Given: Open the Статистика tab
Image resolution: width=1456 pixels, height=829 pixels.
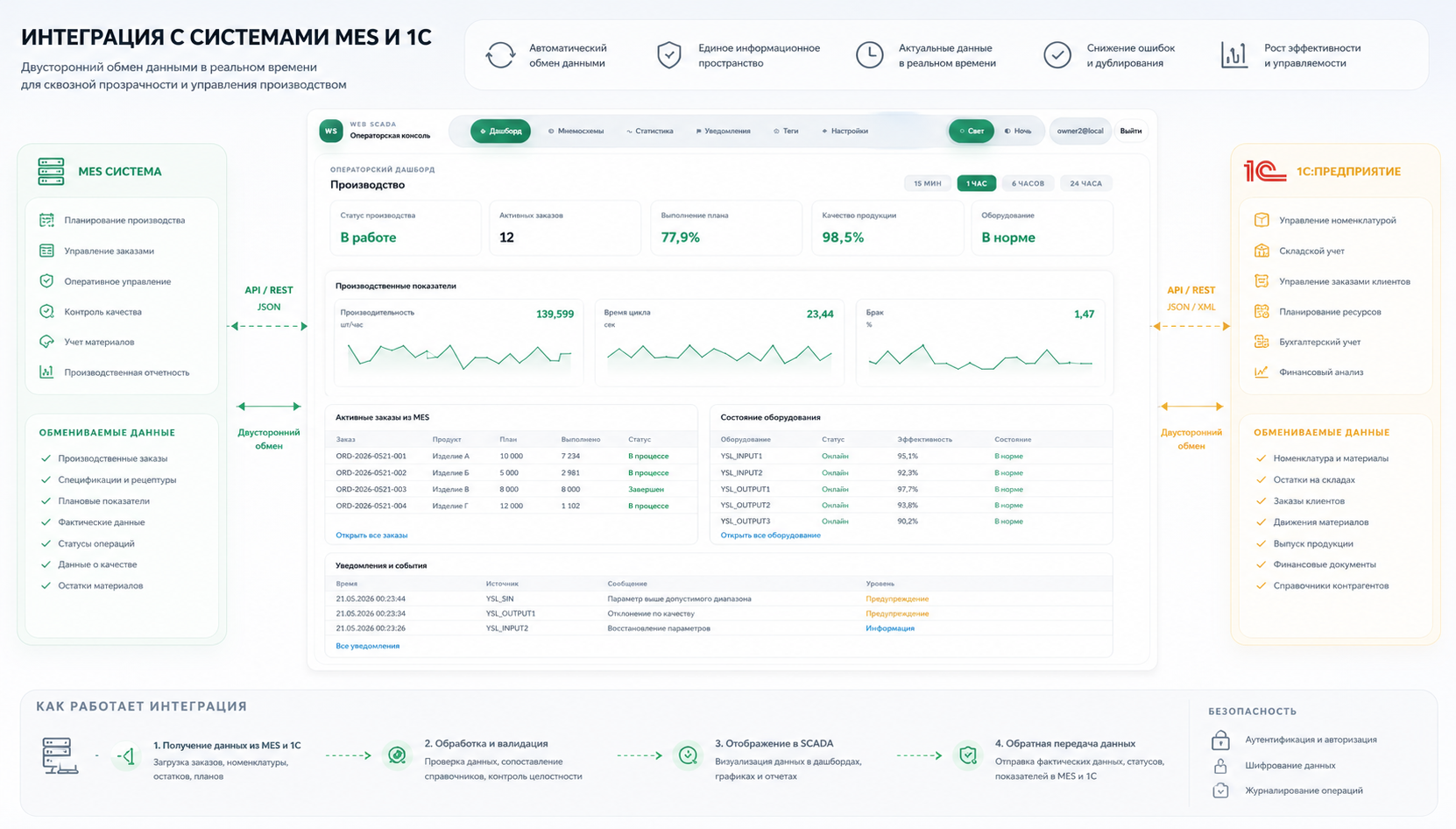Looking at the screenshot, I should [x=650, y=131].
